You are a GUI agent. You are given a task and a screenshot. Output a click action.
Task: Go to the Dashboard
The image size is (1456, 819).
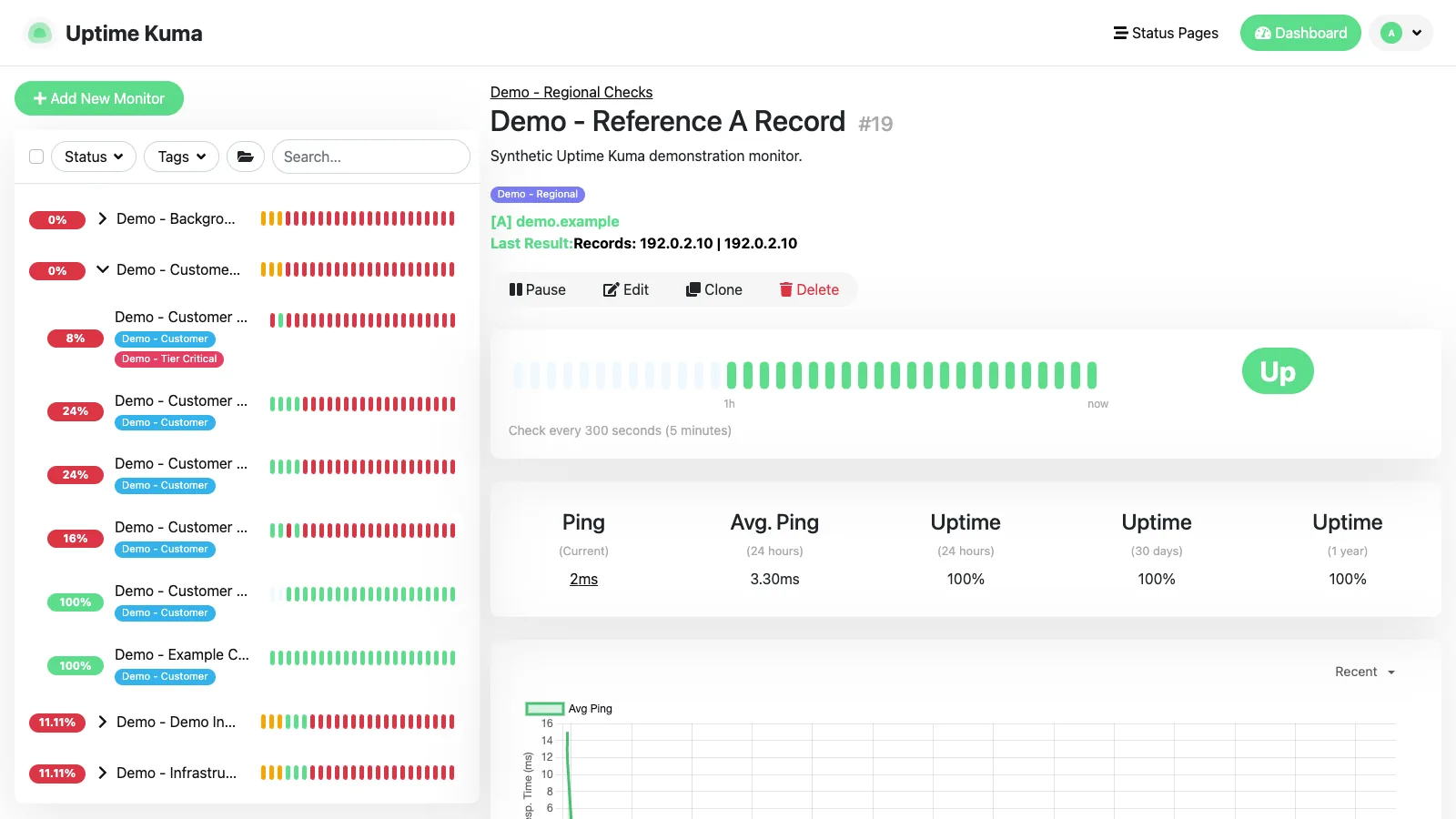click(1300, 33)
